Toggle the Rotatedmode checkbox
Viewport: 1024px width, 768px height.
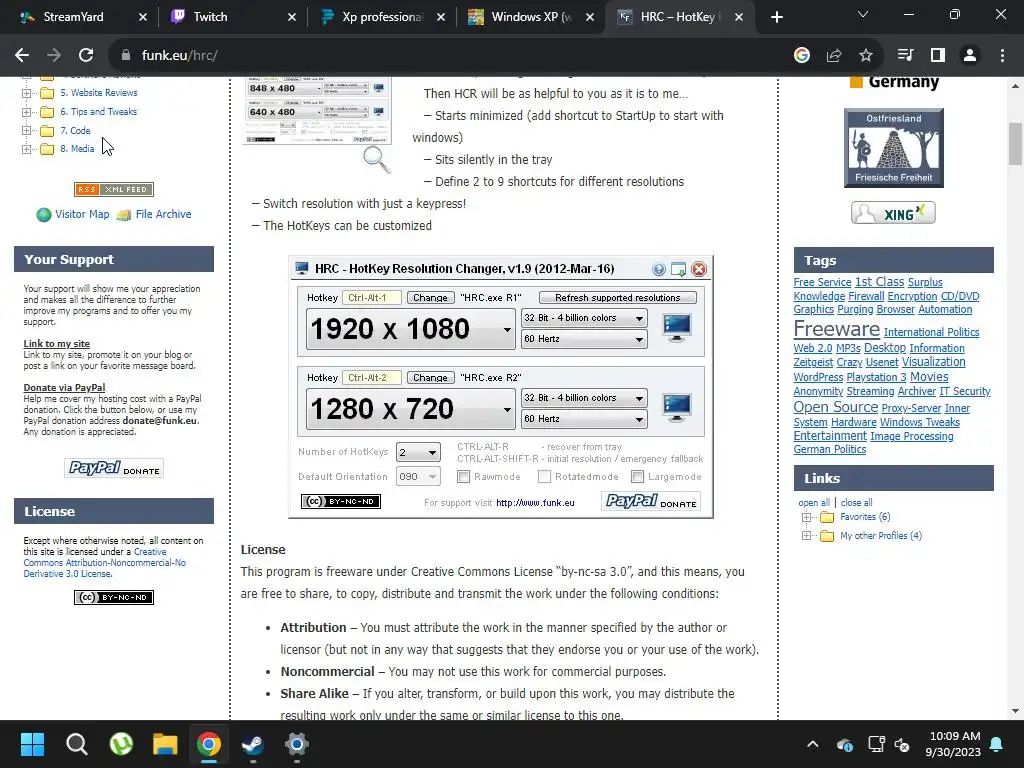click(x=544, y=477)
